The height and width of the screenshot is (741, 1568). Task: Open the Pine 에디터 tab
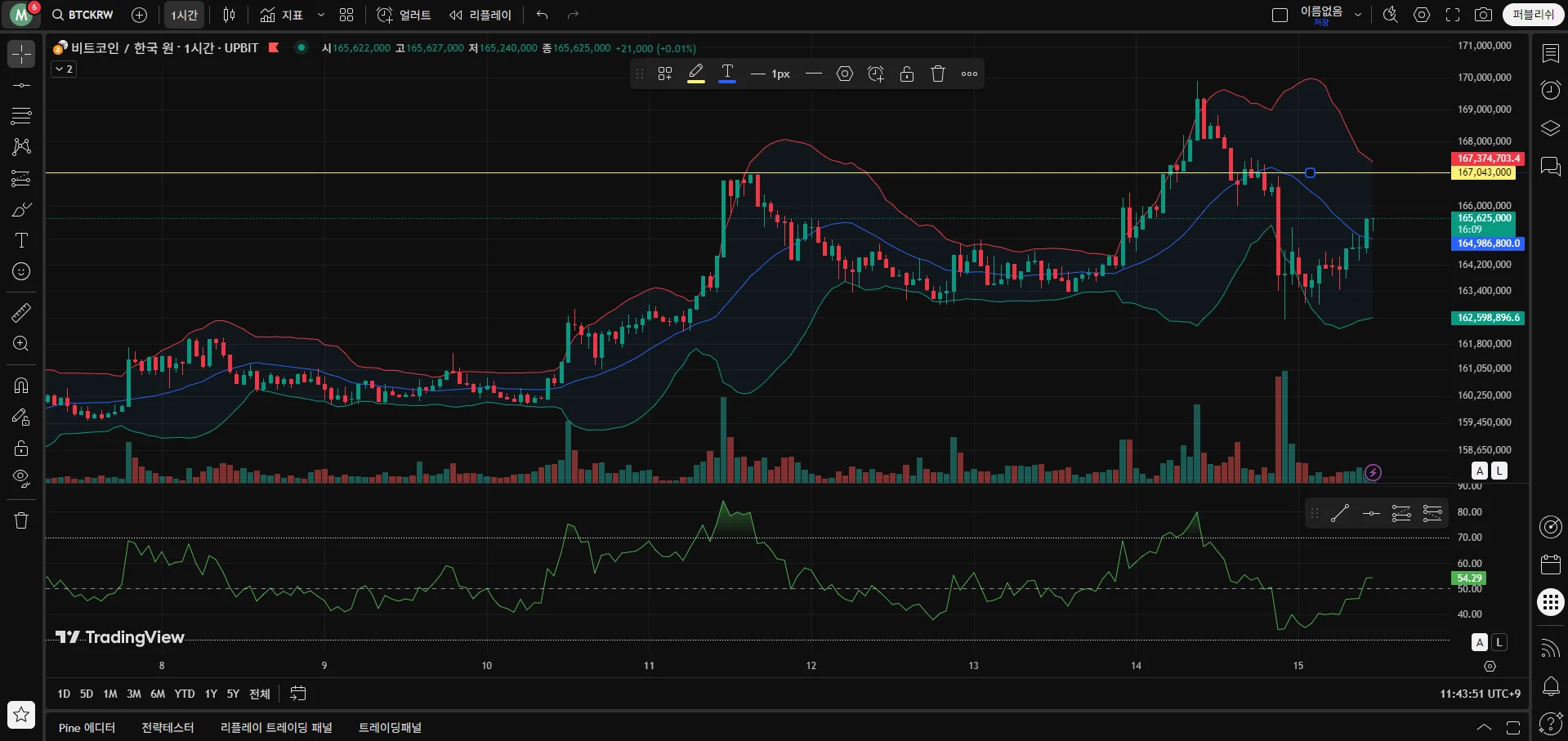pyautogui.click(x=87, y=727)
